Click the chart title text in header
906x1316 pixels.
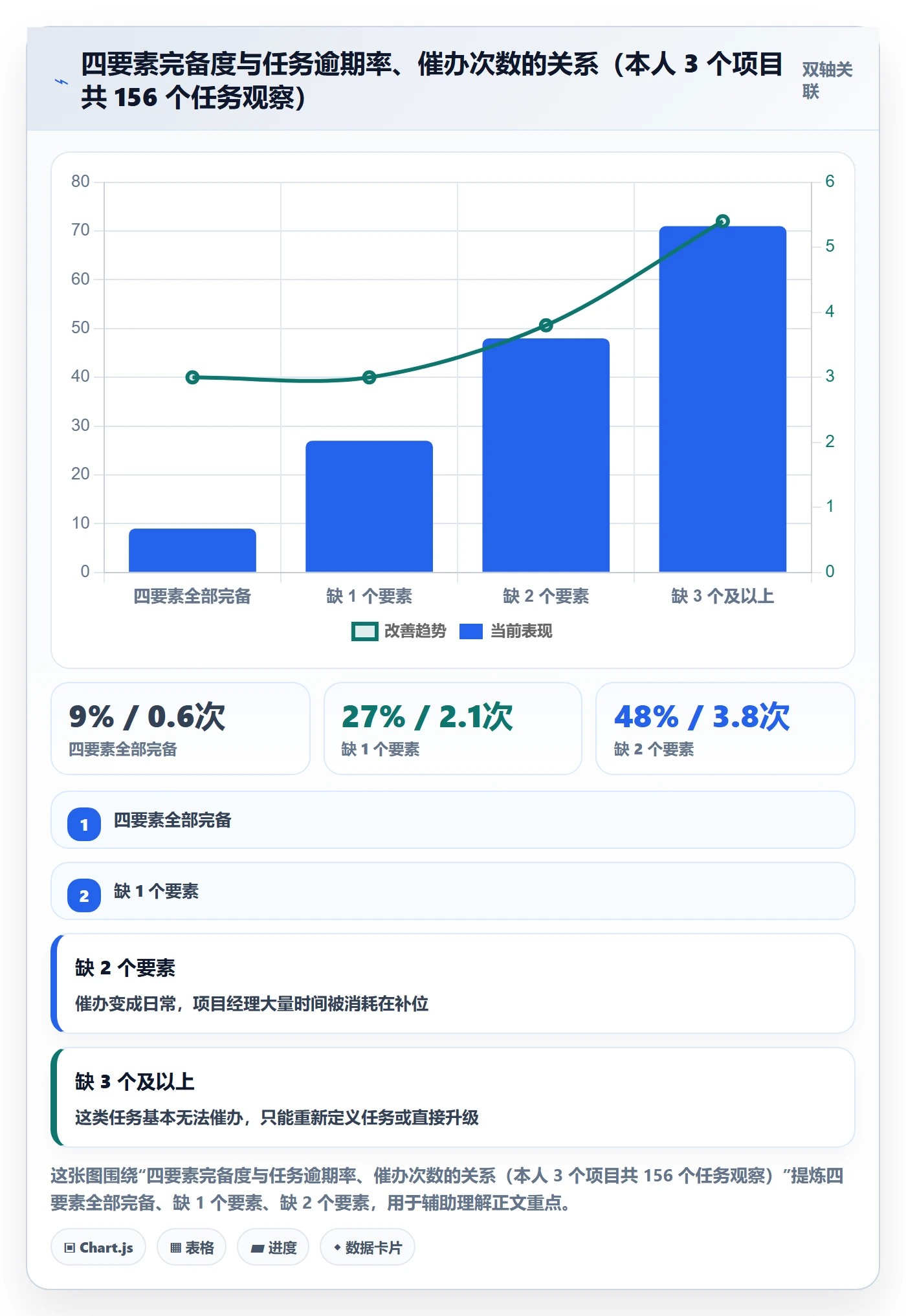432,81
